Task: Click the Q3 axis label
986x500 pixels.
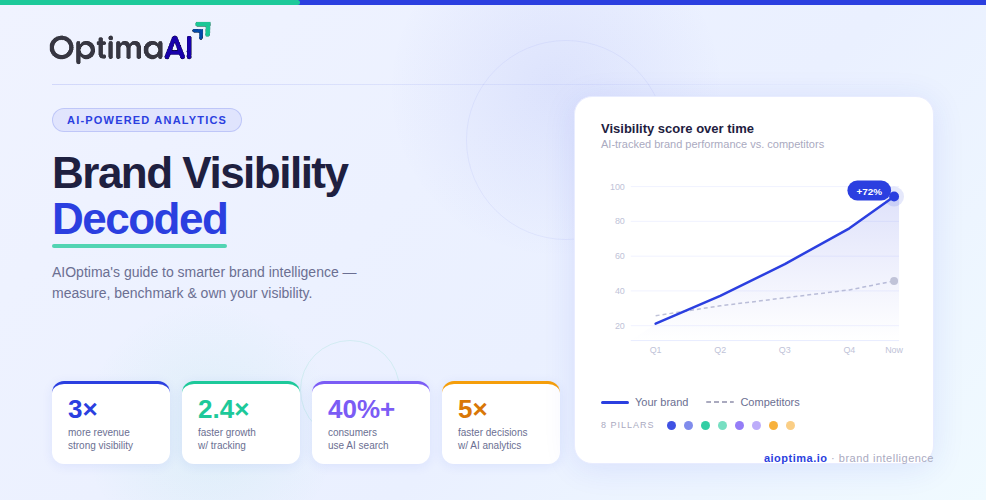Action: click(x=785, y=350)
